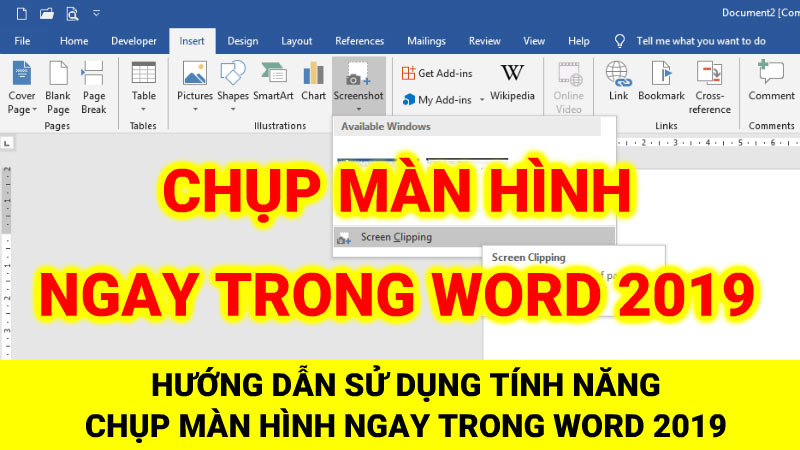Open the File tab

[x=22, y=41]
